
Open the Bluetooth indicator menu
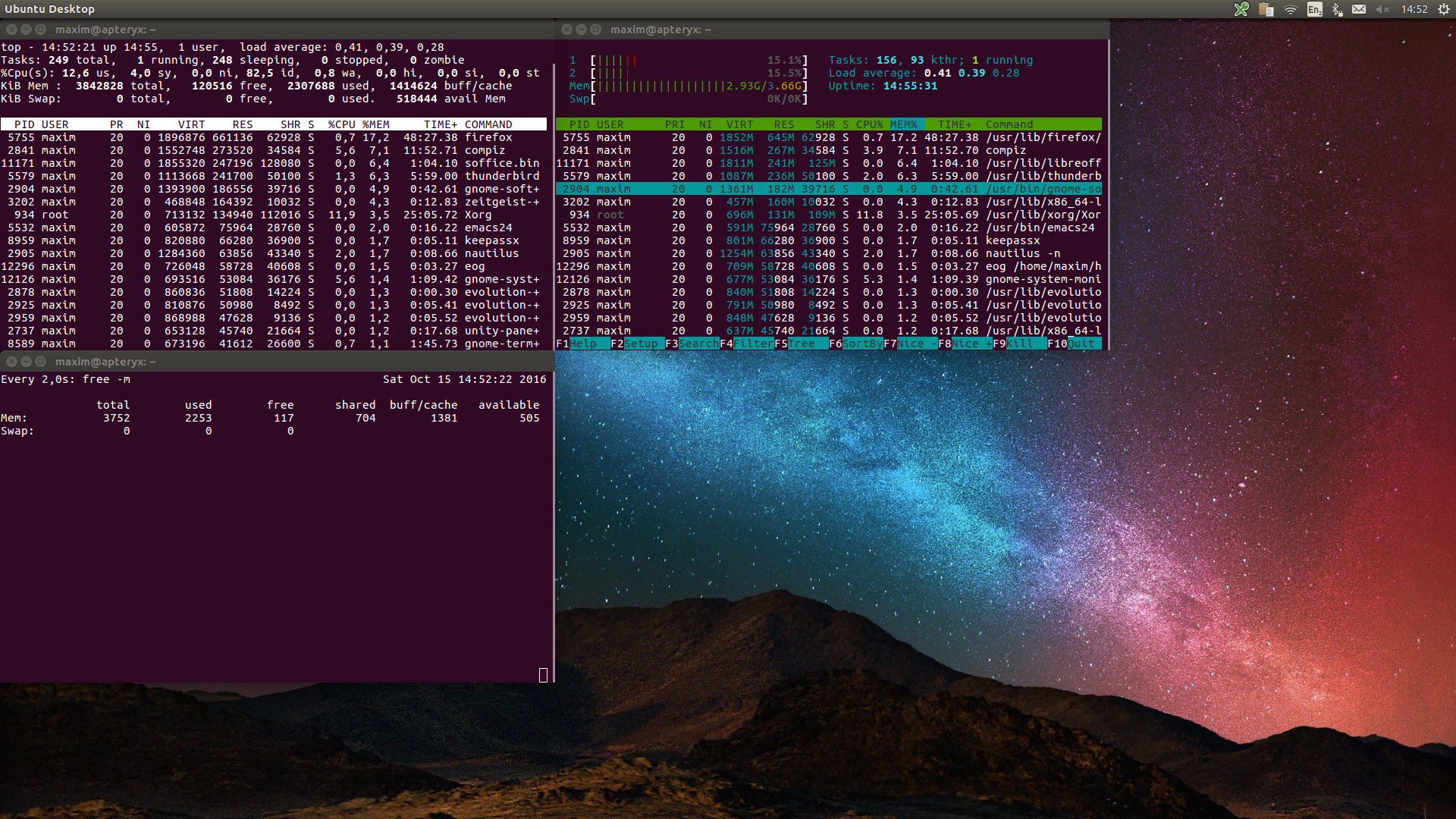(1337, 9)
